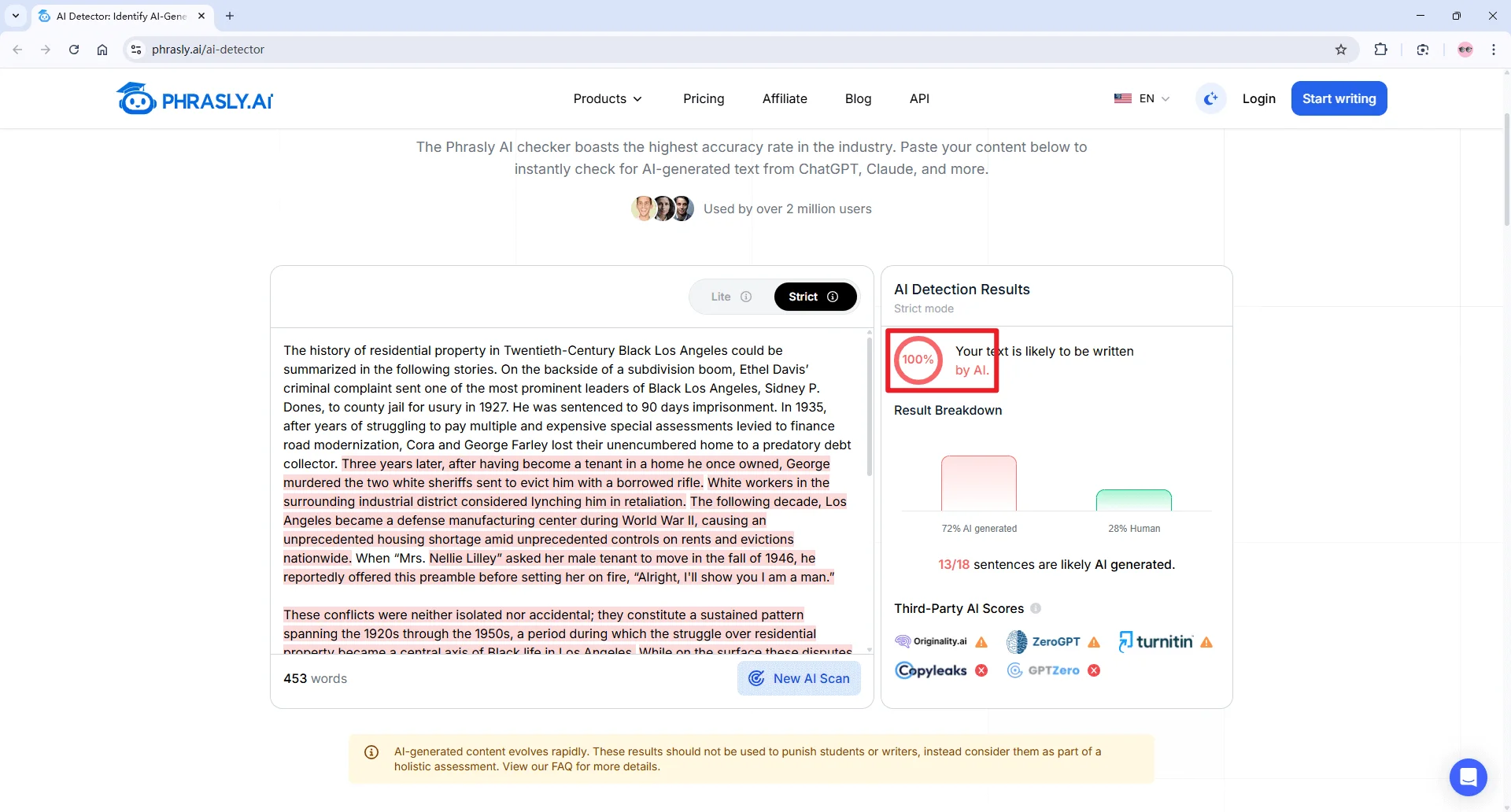This screenshot has height=812, width=1511.
Task: Open the EN language selector
Action: 1142,98
